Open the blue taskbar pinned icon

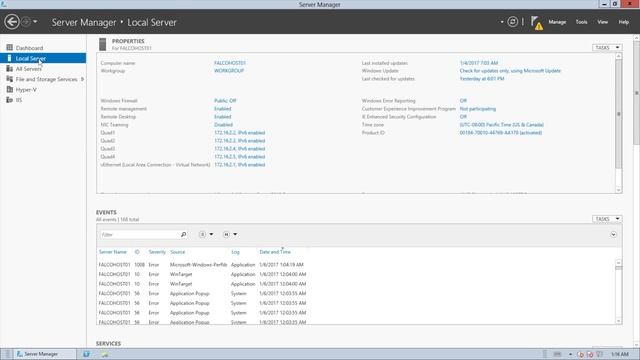point(86,354)
